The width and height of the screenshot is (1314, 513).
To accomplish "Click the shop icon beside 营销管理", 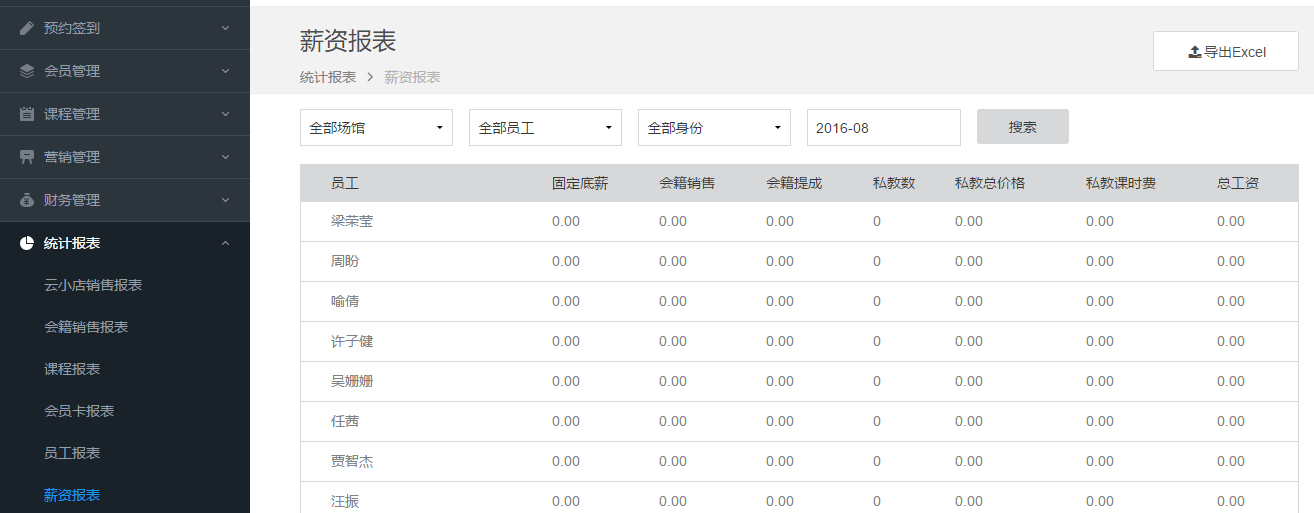I will tap(27, 157).
